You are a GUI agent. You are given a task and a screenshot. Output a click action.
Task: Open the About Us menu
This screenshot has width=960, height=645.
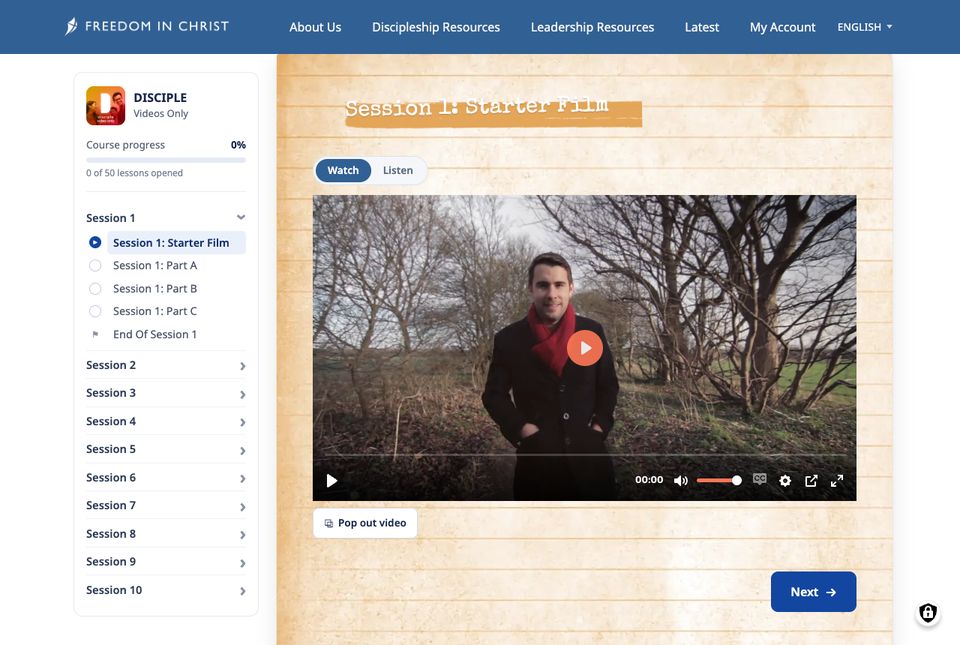315,27
